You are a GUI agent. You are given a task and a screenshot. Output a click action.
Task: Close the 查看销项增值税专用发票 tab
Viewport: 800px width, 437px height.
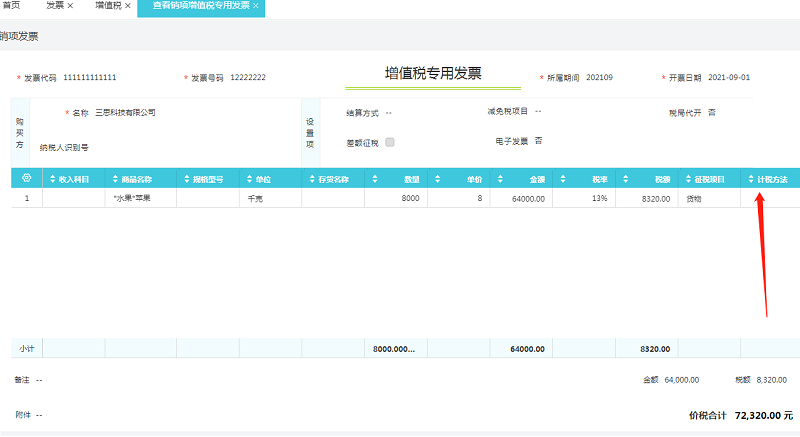click(x=256, y=6)
